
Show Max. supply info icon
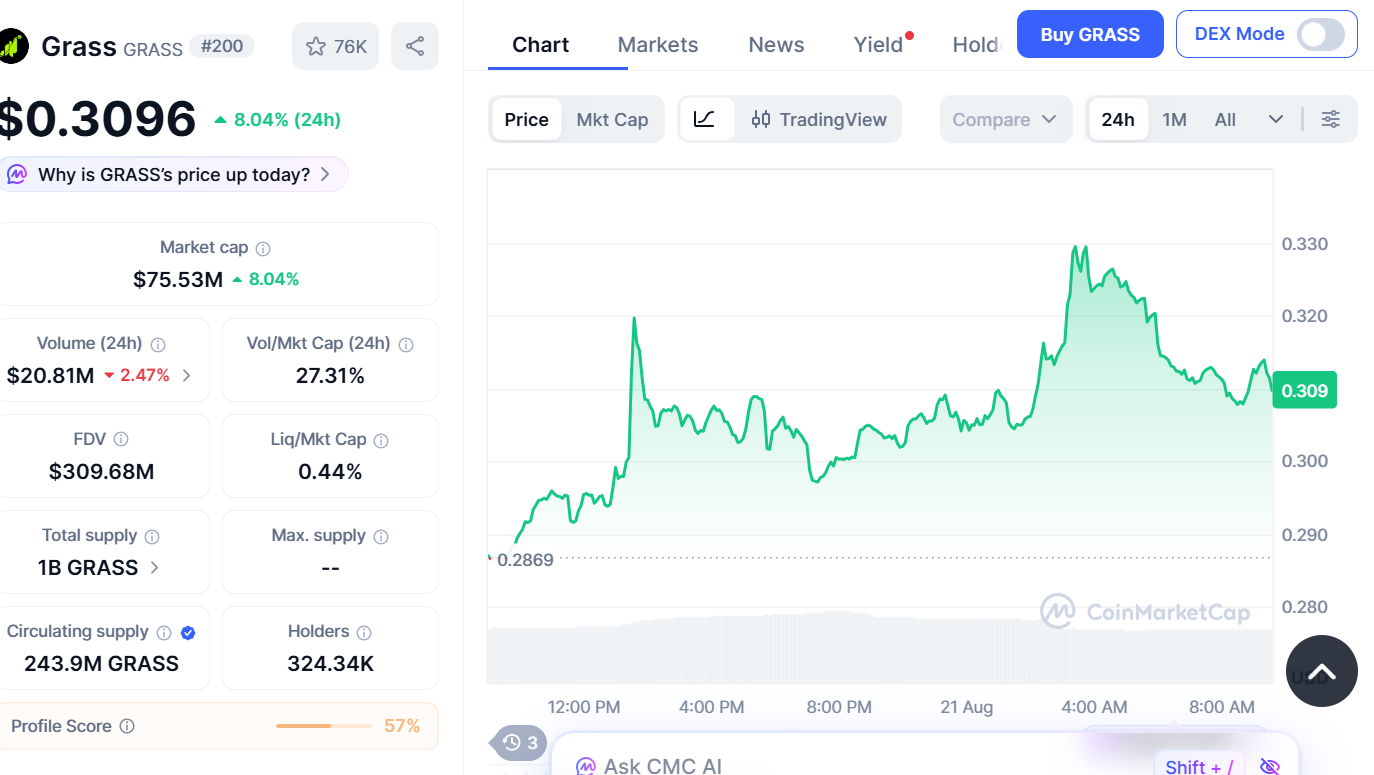point(381,536)
